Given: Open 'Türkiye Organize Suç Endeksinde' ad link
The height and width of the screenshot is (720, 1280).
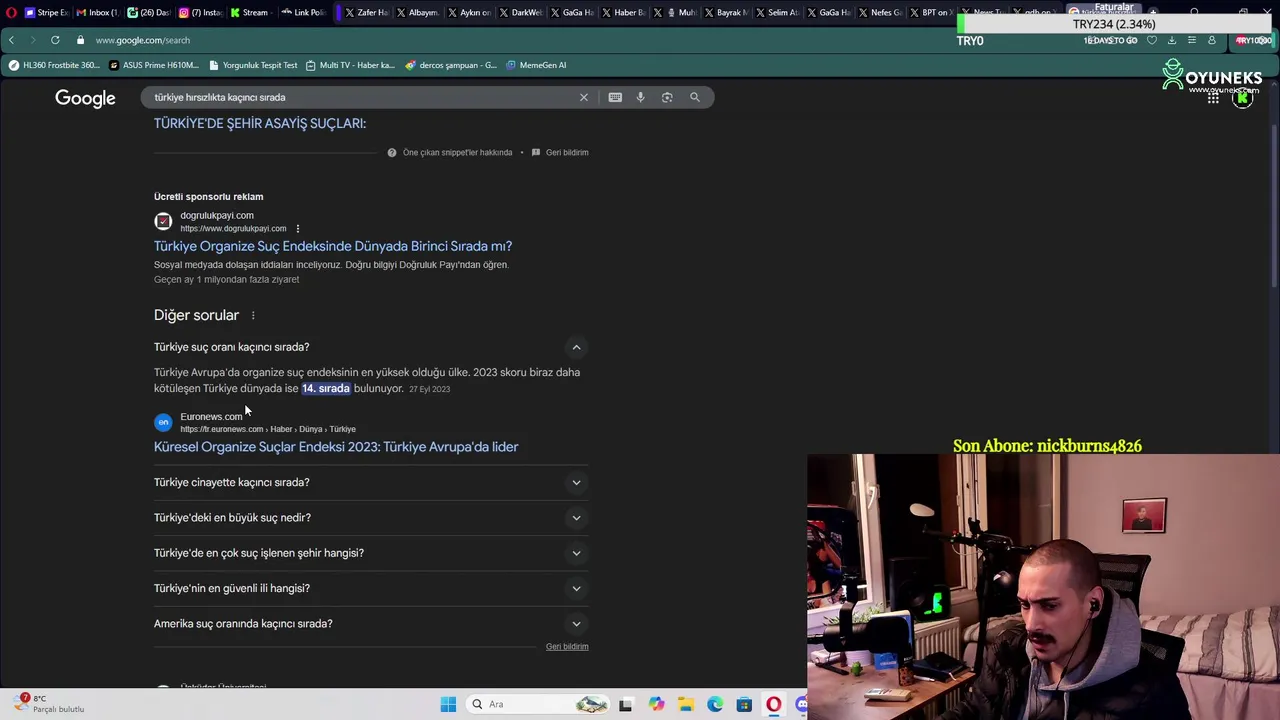Looking at the screenshot, I should [x=333, y=246].
